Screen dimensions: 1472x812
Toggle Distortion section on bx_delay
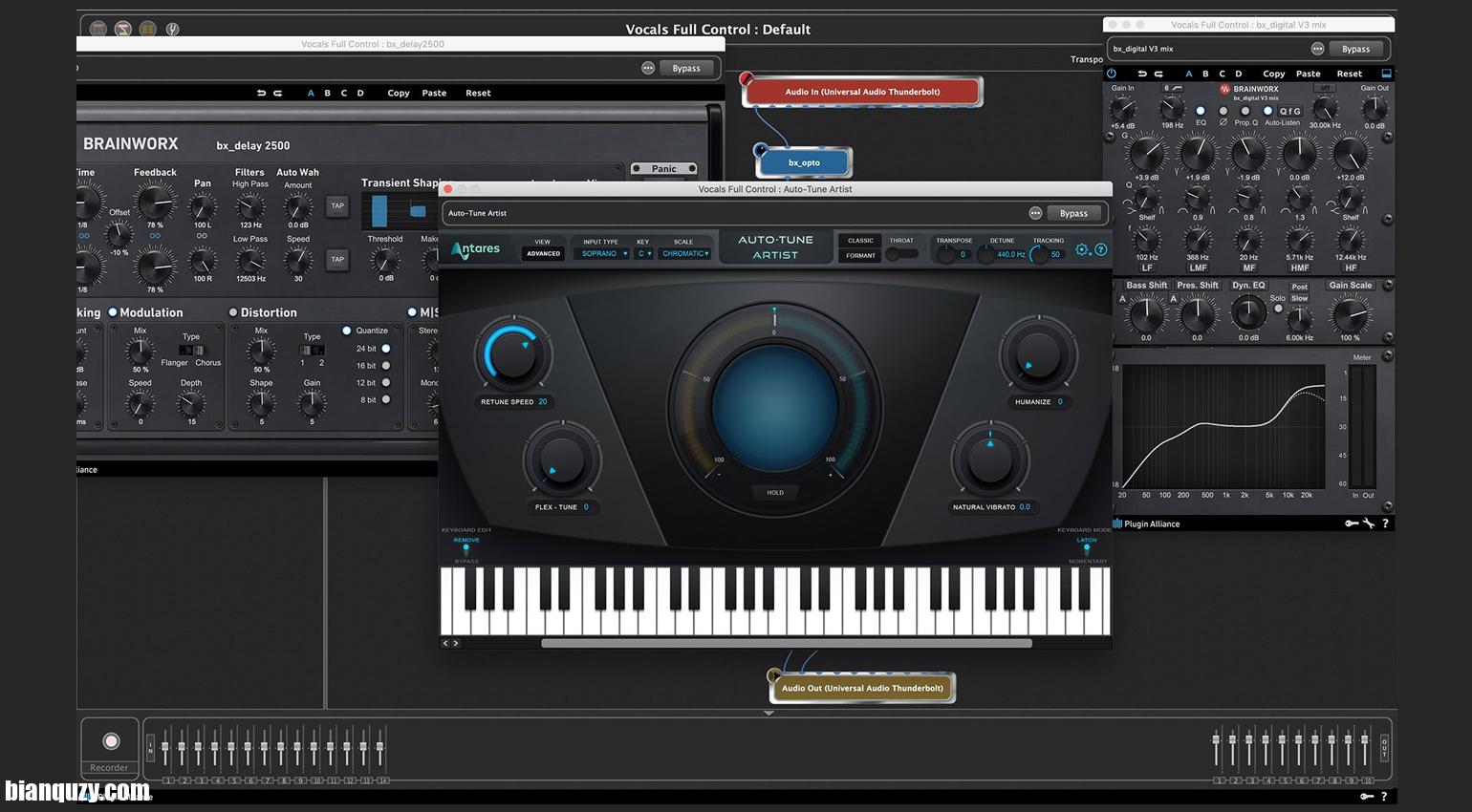tap(233, 312)
